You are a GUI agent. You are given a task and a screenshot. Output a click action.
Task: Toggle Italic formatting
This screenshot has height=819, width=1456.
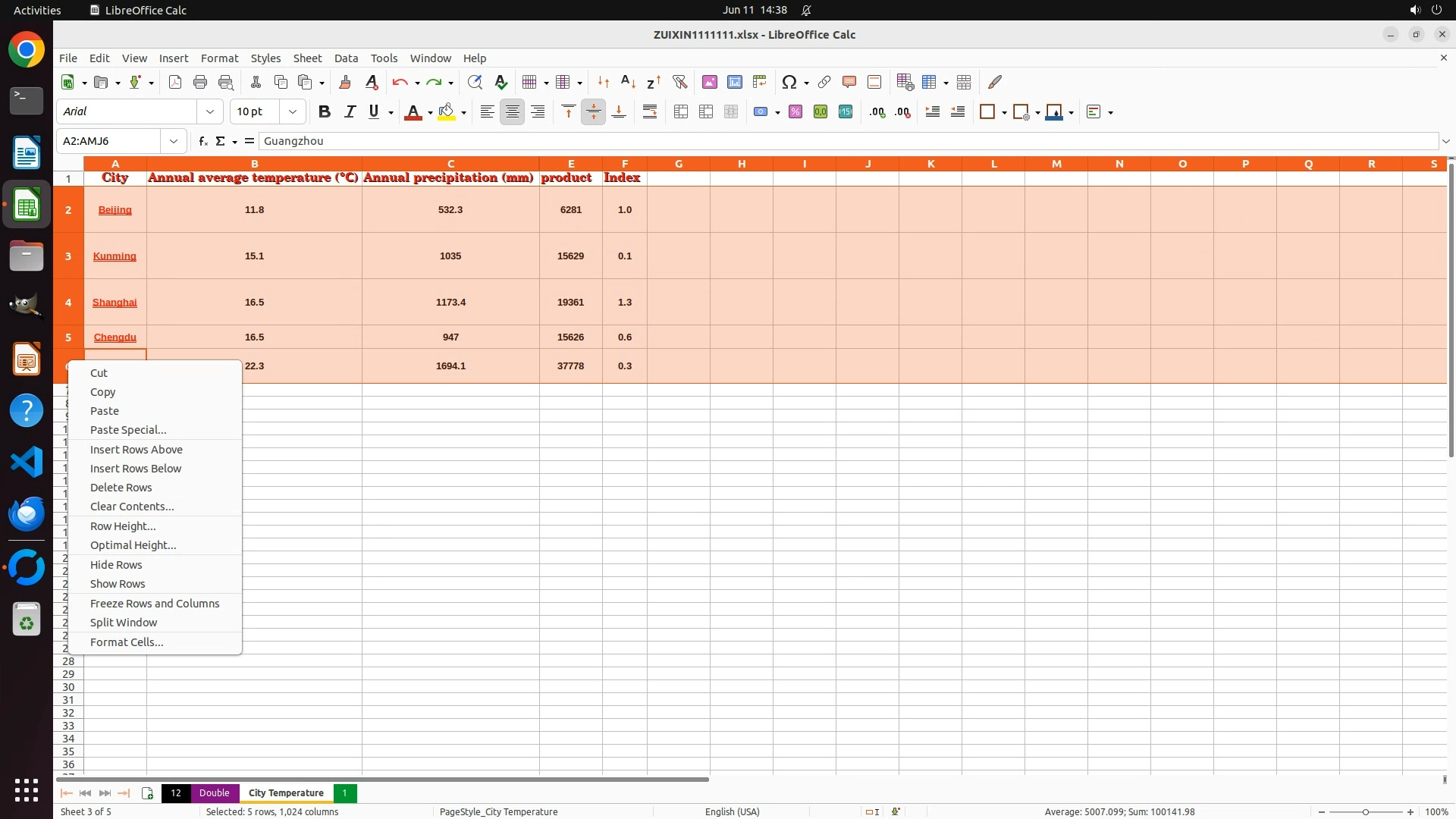click(350, 111)
